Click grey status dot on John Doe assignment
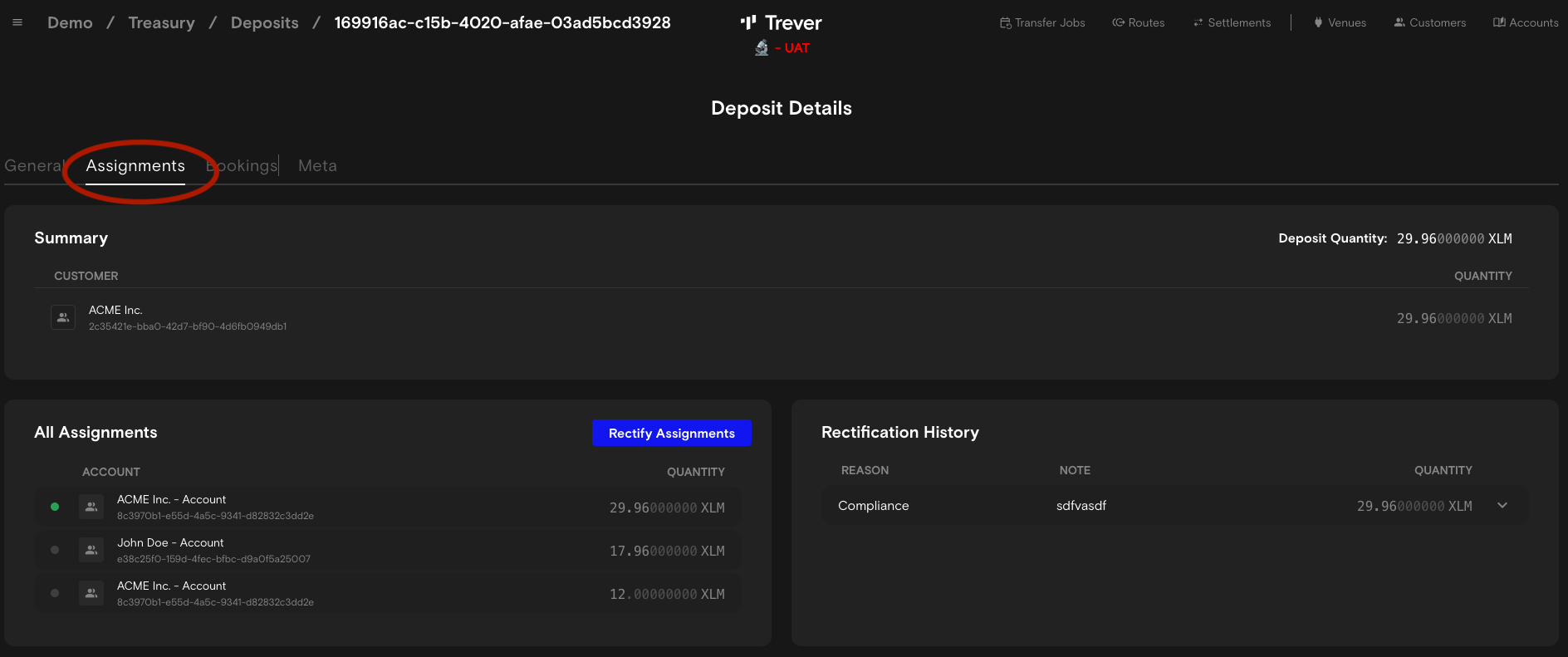 click(55, 550)
